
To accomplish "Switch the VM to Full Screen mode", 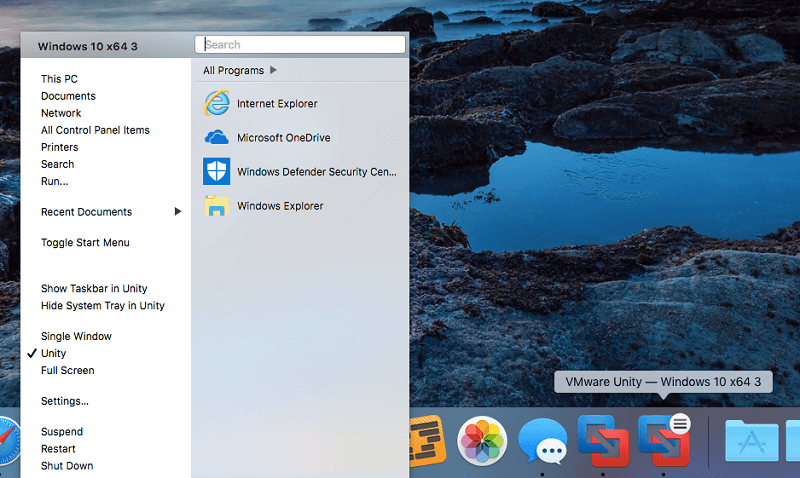I will pyautogui.click(x=68, y=371).
